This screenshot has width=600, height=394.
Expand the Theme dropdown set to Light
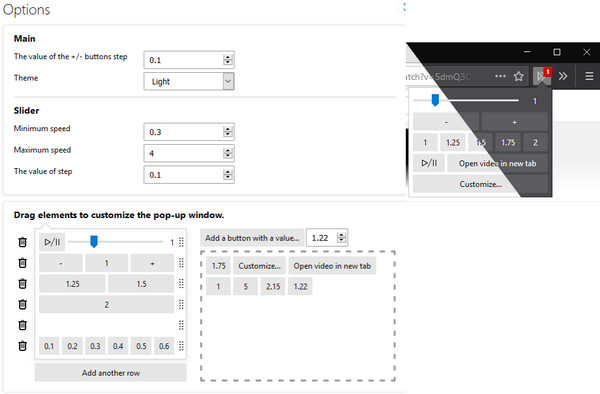click(x=189, y=81)
